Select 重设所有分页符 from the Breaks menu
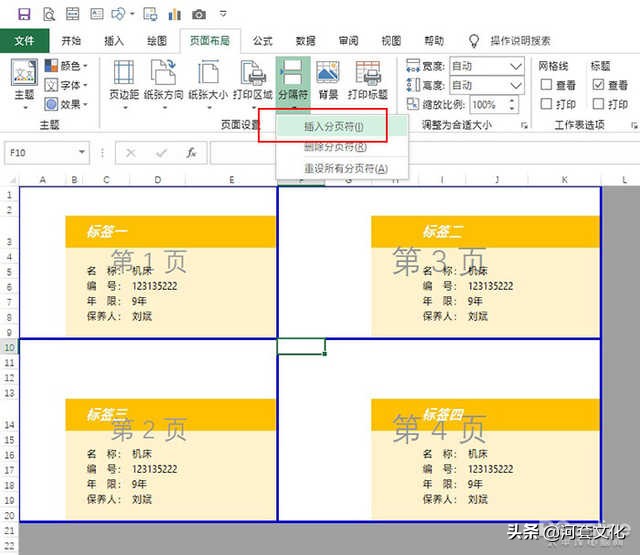The image size is (640, 555). (x=342, y=168)
